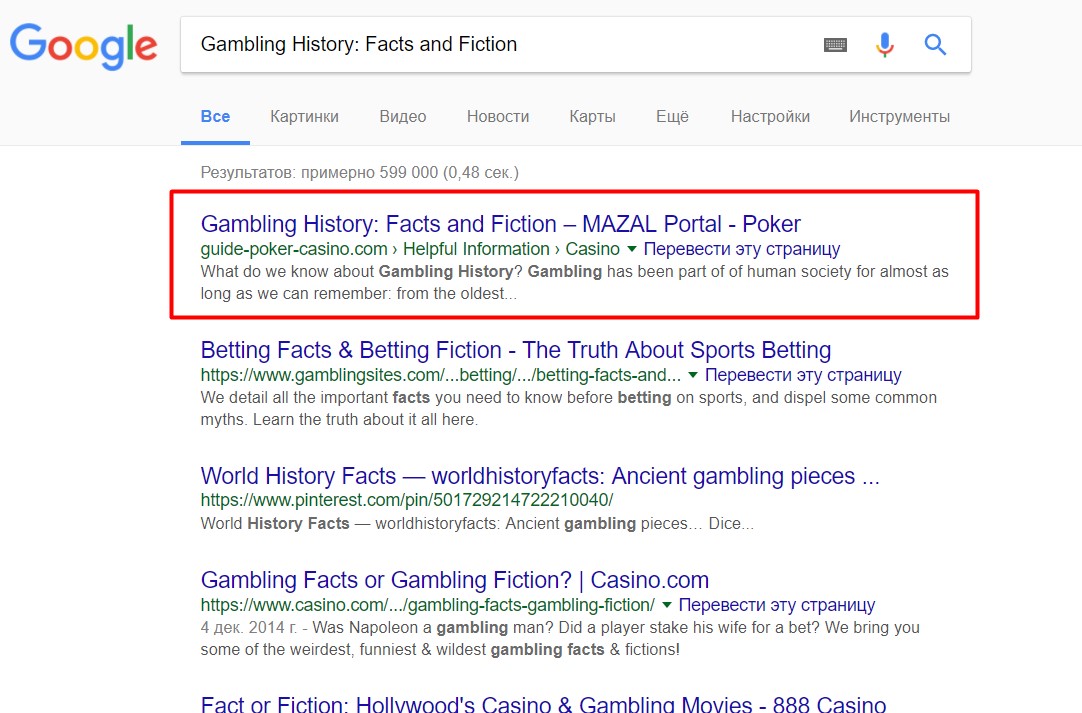Switch to the Видео tab
1082x713 pixels.
pos(402,117)
